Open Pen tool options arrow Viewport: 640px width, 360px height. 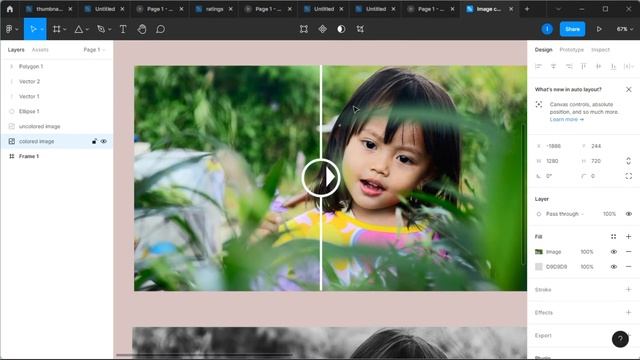click(109, 29)
